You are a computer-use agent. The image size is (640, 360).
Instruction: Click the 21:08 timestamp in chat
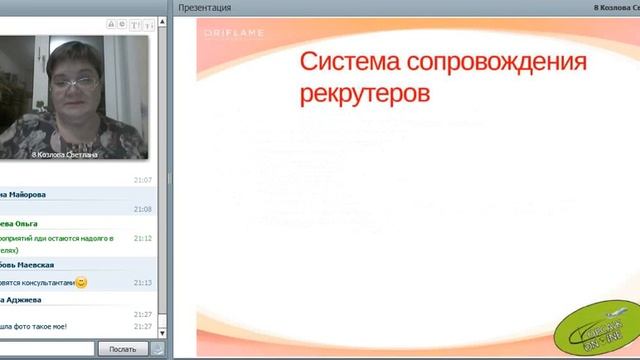[x=143, y=209]
